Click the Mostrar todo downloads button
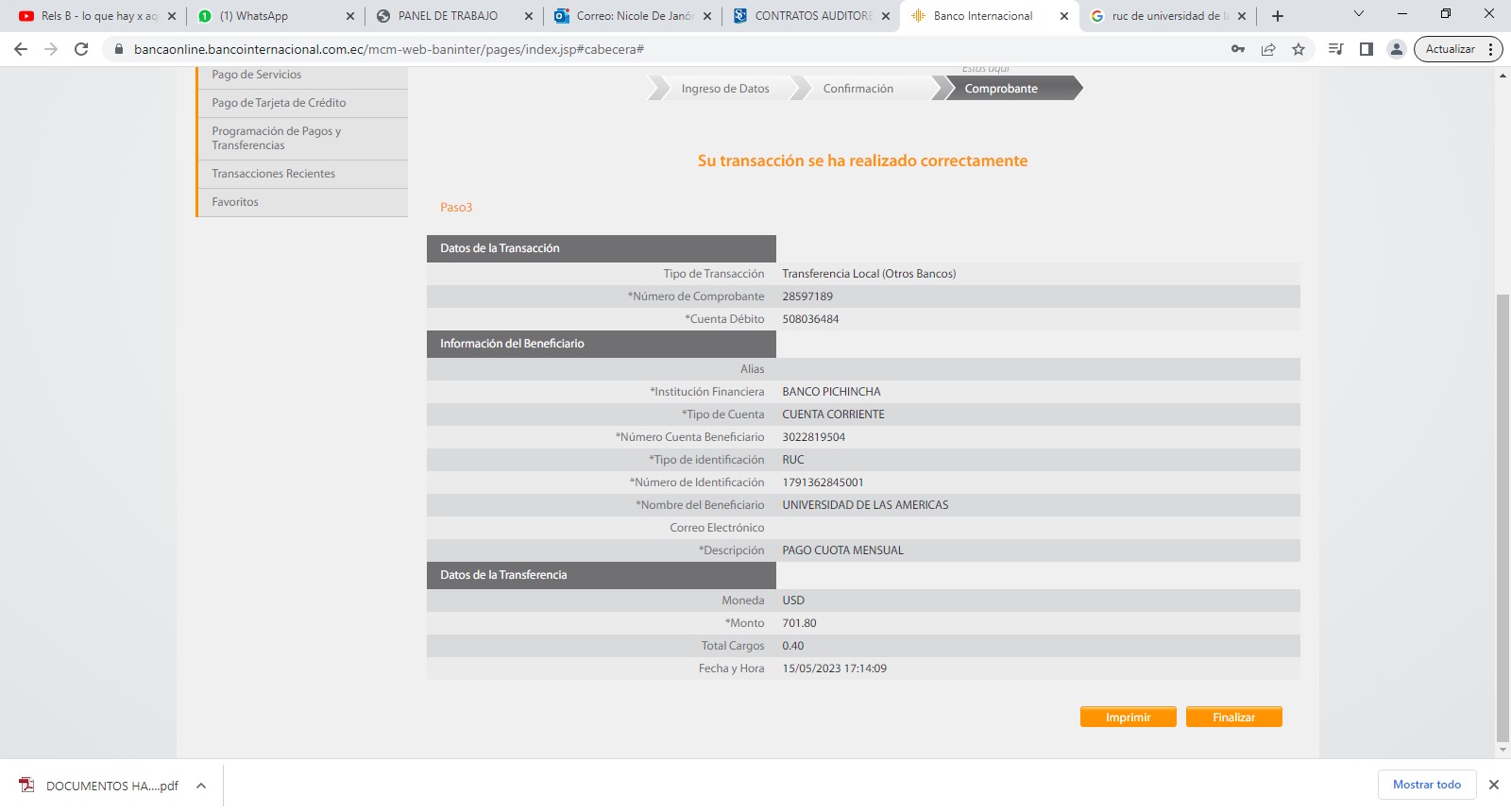Image resolution: width=1511 pixels, height=812 pixels. point(1426,785)
